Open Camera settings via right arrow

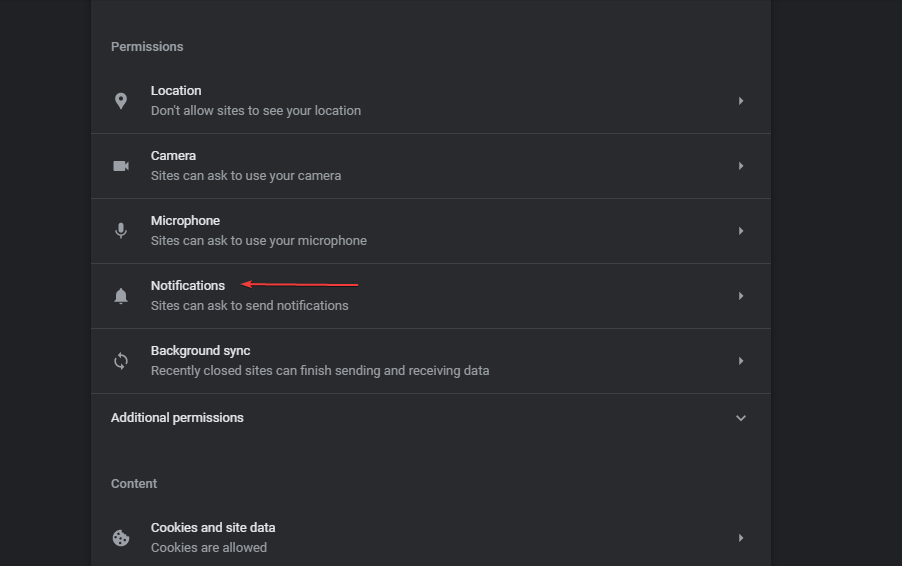click(x=741, y=166)
